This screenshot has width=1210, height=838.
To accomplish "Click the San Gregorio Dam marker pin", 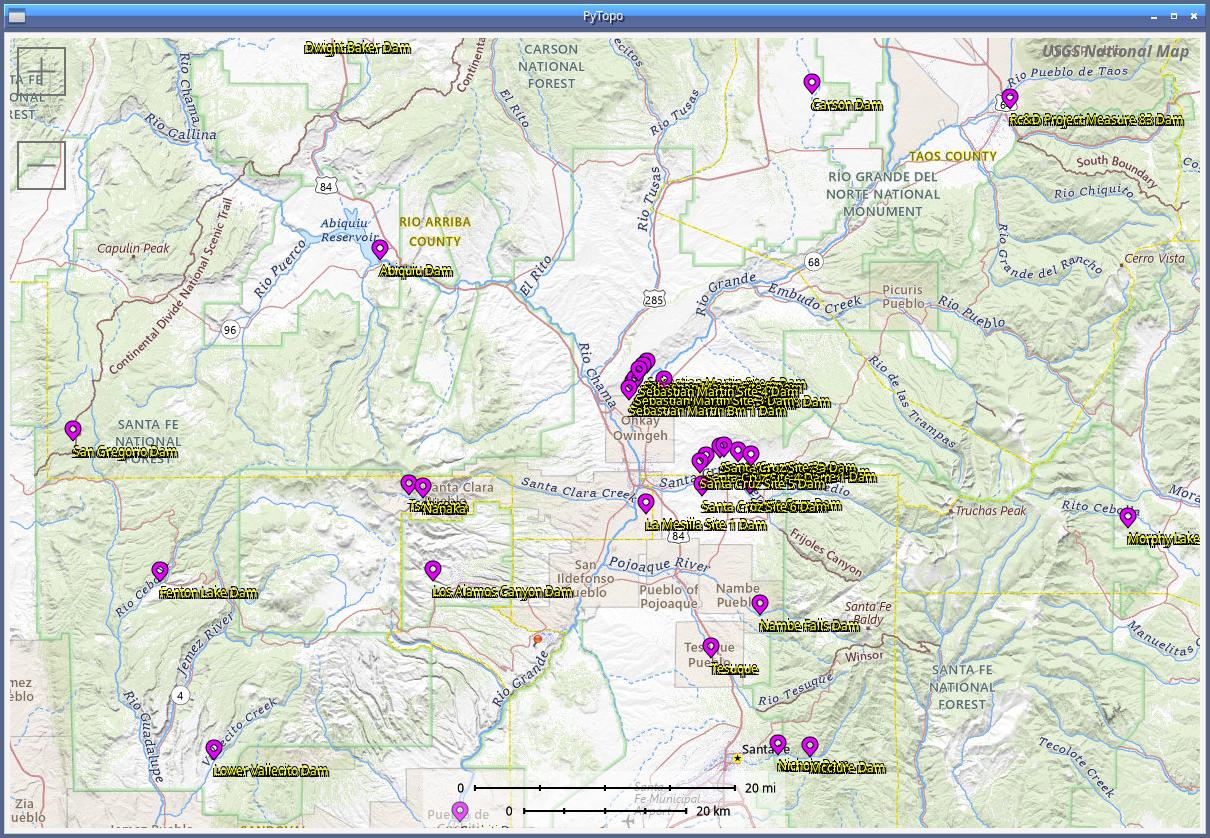I will pyautogui.click(x=73, y=430).
